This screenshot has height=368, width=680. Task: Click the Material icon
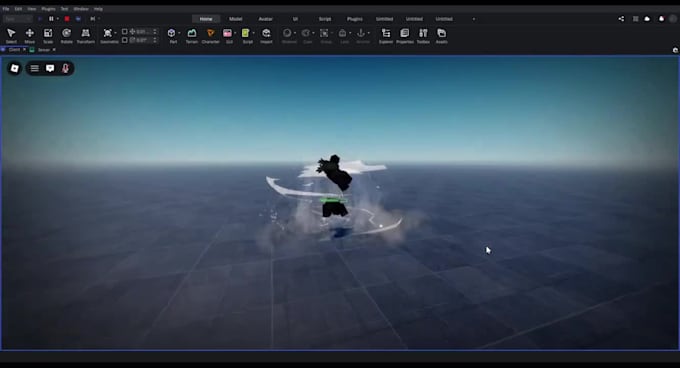click(287, 33)
